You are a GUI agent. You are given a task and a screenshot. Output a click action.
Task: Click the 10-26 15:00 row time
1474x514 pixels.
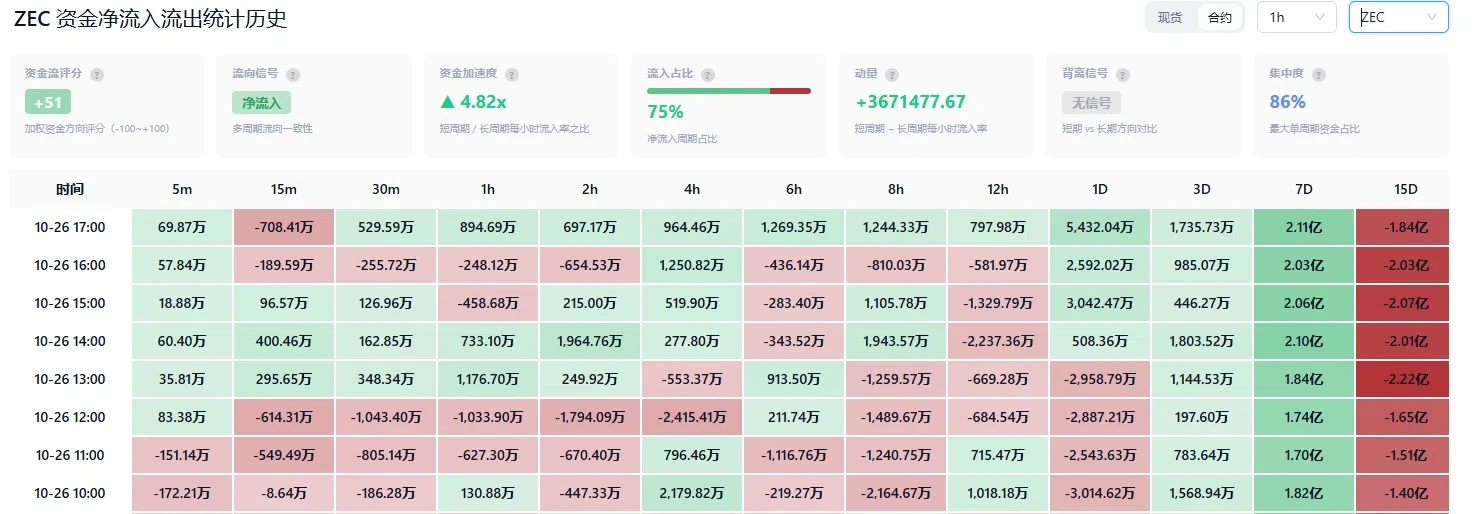click(70, 303)
